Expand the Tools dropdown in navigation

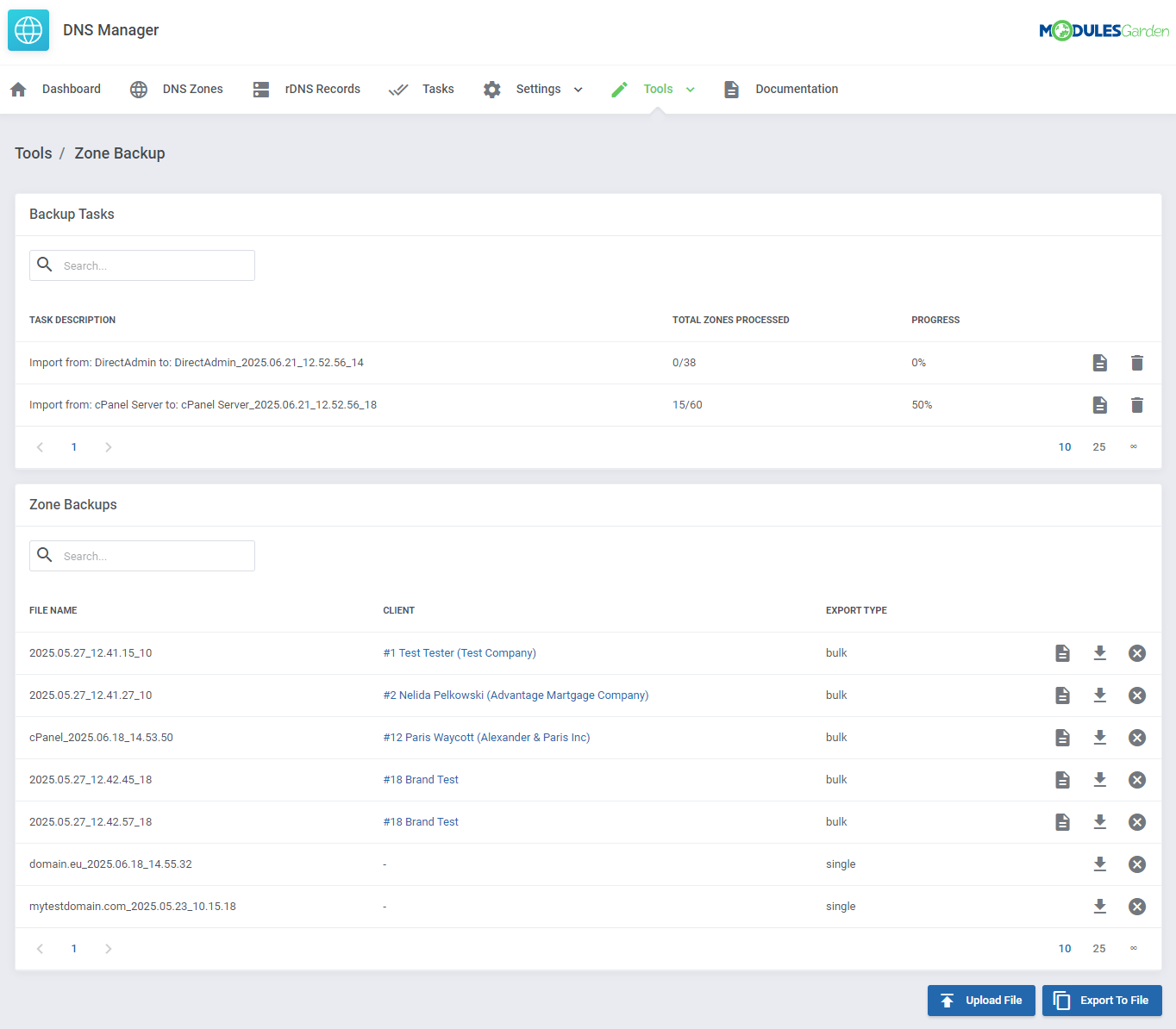(x=691, y=89)
